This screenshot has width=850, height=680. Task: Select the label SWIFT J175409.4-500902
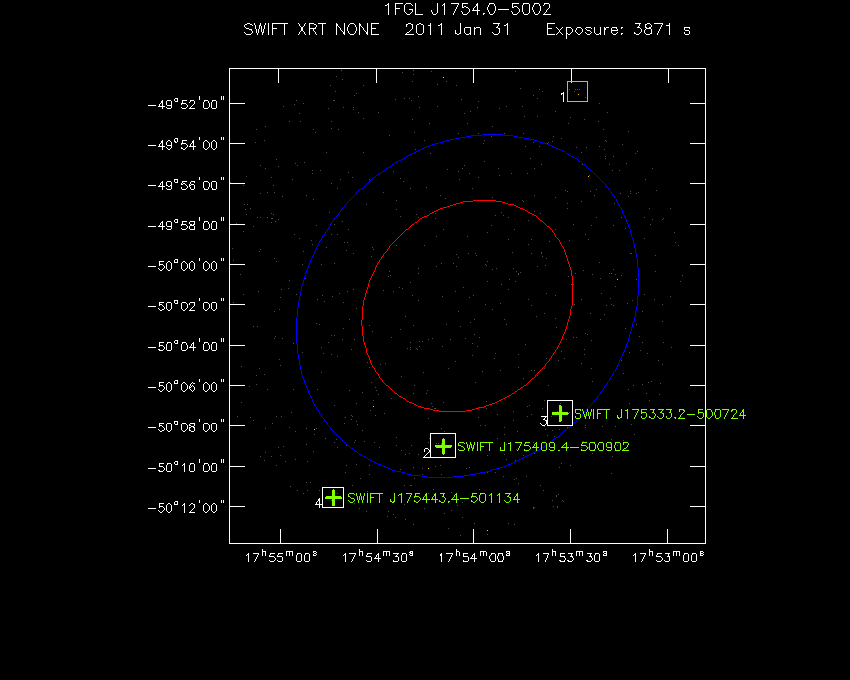tap(543, 447)
